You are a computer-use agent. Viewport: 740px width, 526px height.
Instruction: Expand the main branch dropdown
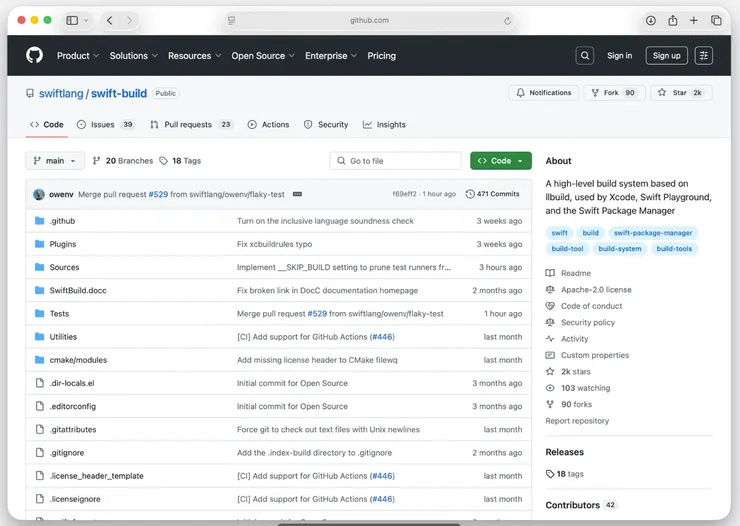(x=54, y=160)
